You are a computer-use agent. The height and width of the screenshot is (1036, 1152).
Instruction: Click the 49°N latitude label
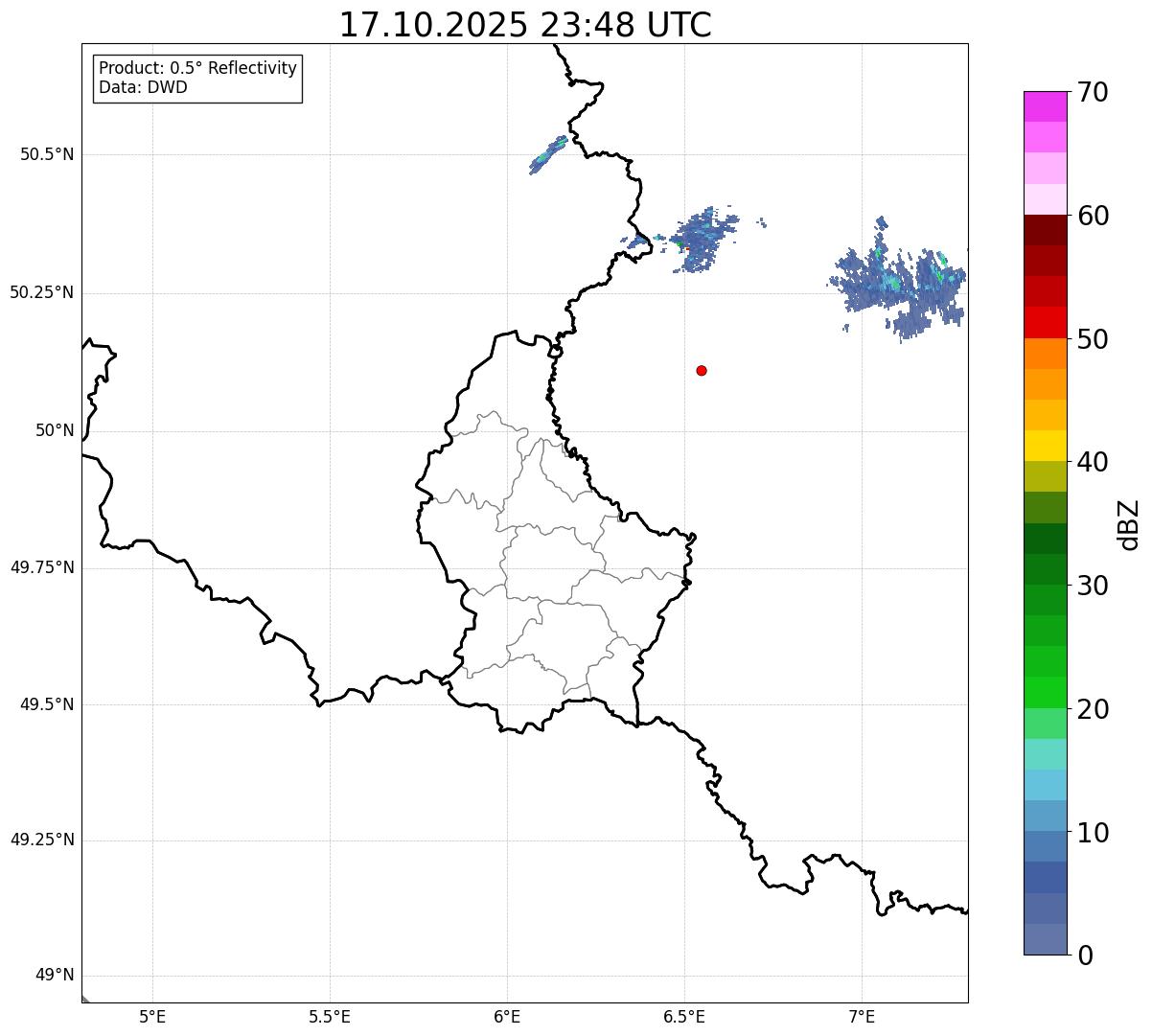(x=55, y=976)
